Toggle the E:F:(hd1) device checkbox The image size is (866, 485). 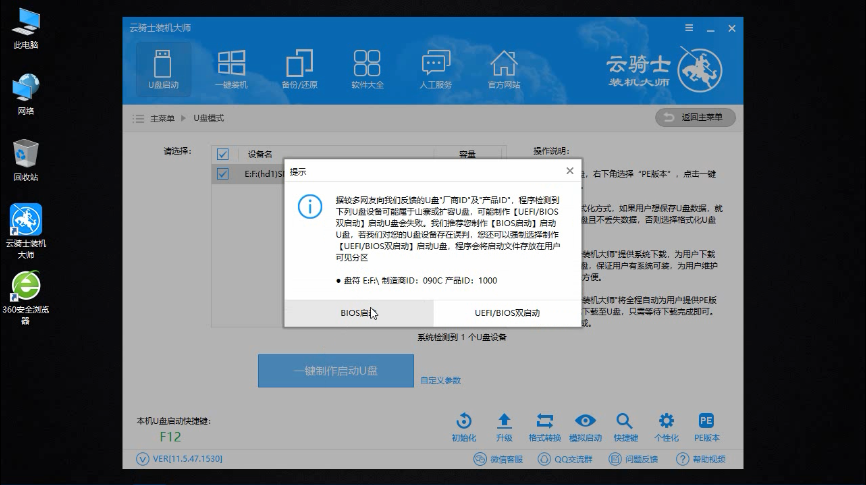point(223,174)
